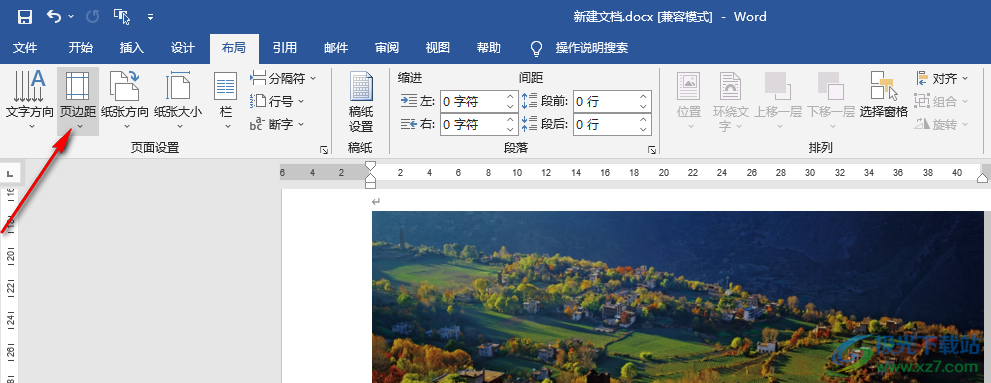Screen dimensions: 991x383
Task: Click 稿纸设置 manuscript paper button
Action: [362, 101]
